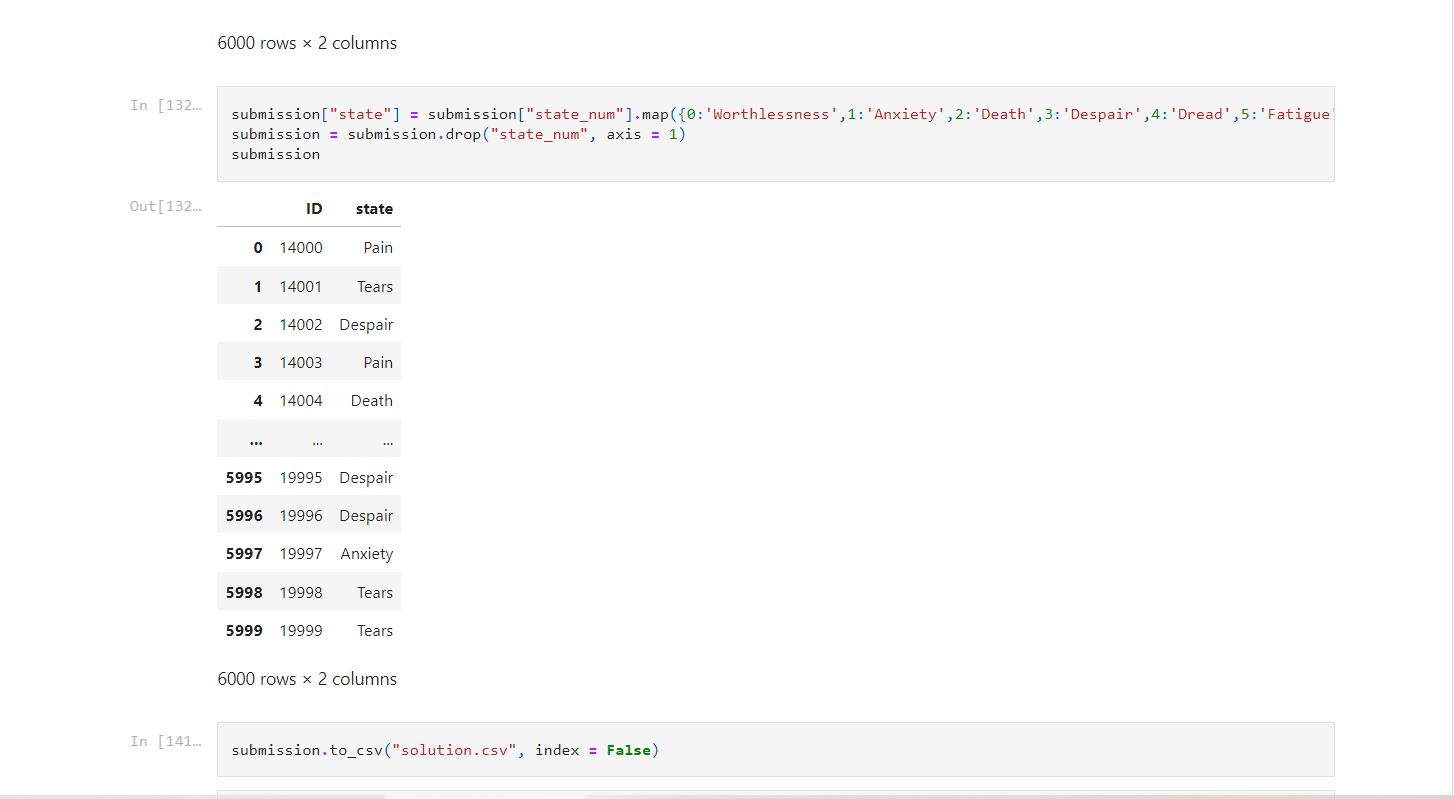
Task: Click the Tears state in row 5999
Action: [x=375, y=630]
